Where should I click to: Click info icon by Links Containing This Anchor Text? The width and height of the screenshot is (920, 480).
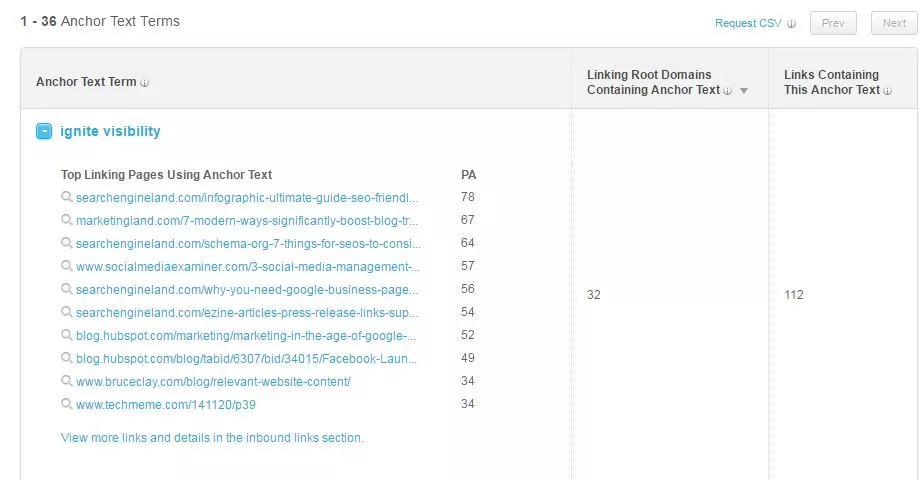pos(888,90)
